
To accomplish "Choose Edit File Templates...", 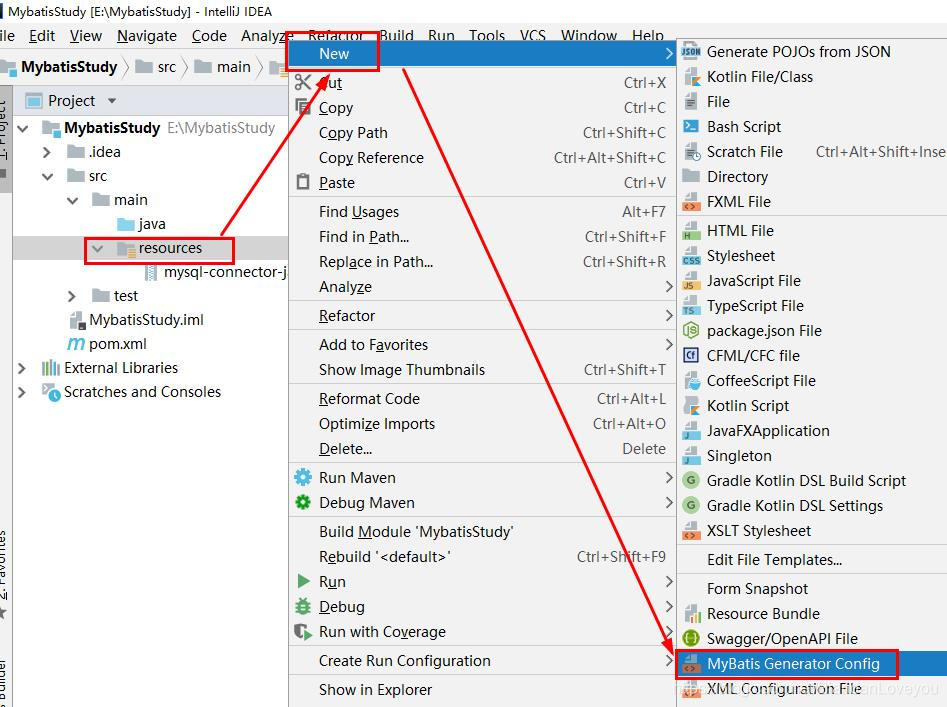I will pyautogui.click(x=812, y=560).
